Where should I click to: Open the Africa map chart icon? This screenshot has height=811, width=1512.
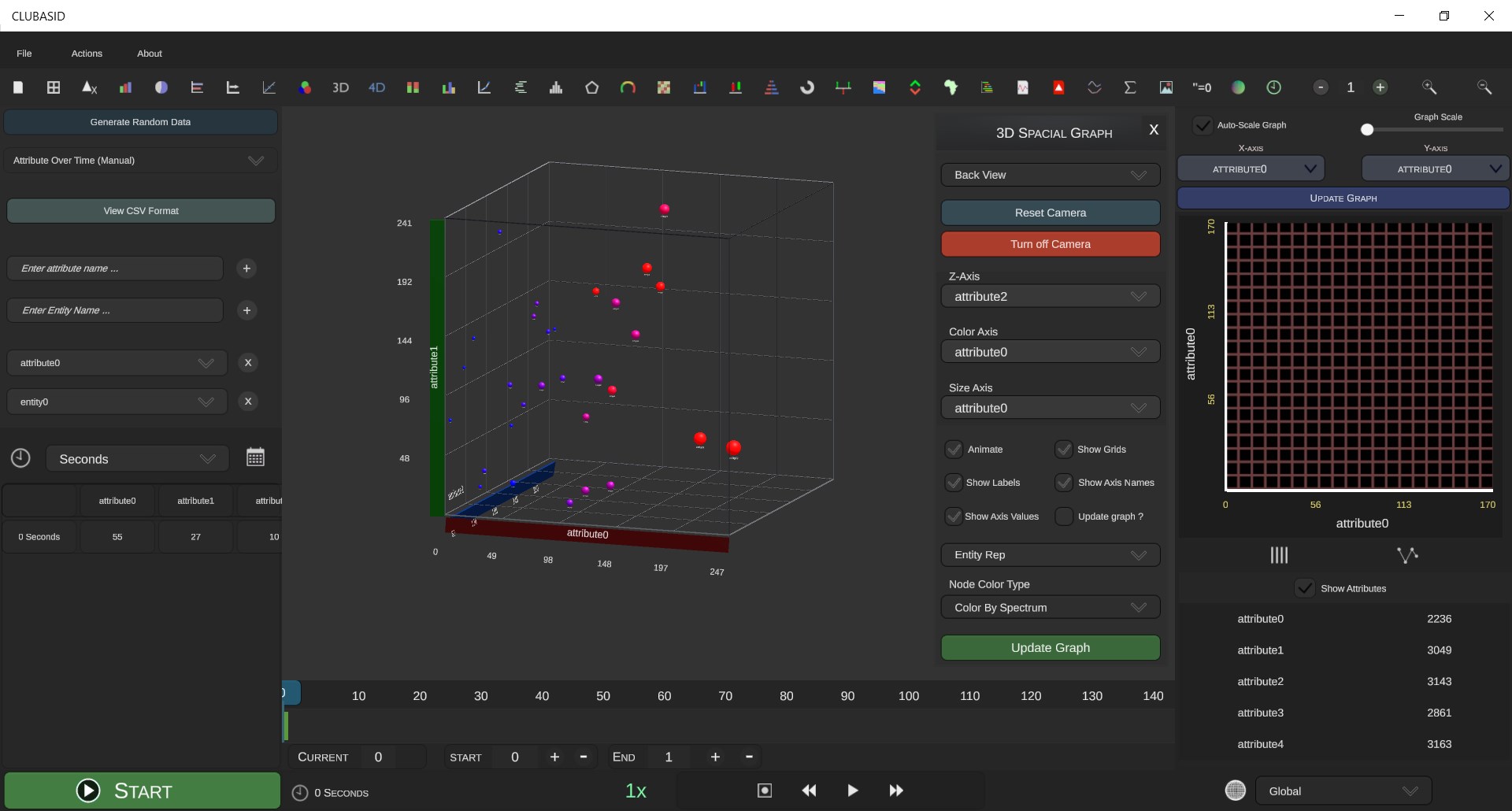click(951, 87)
